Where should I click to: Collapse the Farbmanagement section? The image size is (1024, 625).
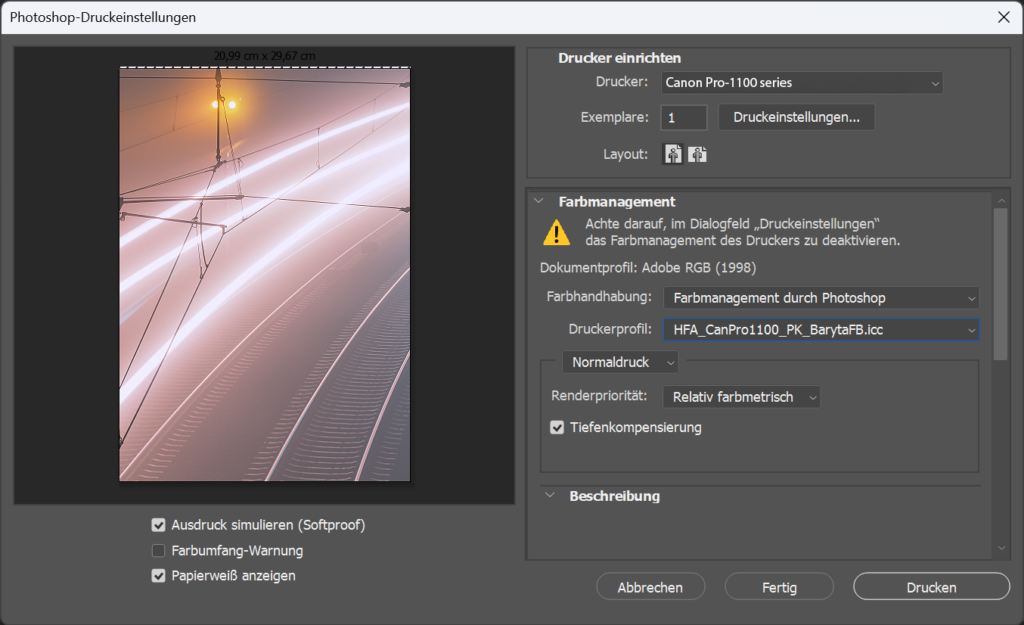point(539,202)
